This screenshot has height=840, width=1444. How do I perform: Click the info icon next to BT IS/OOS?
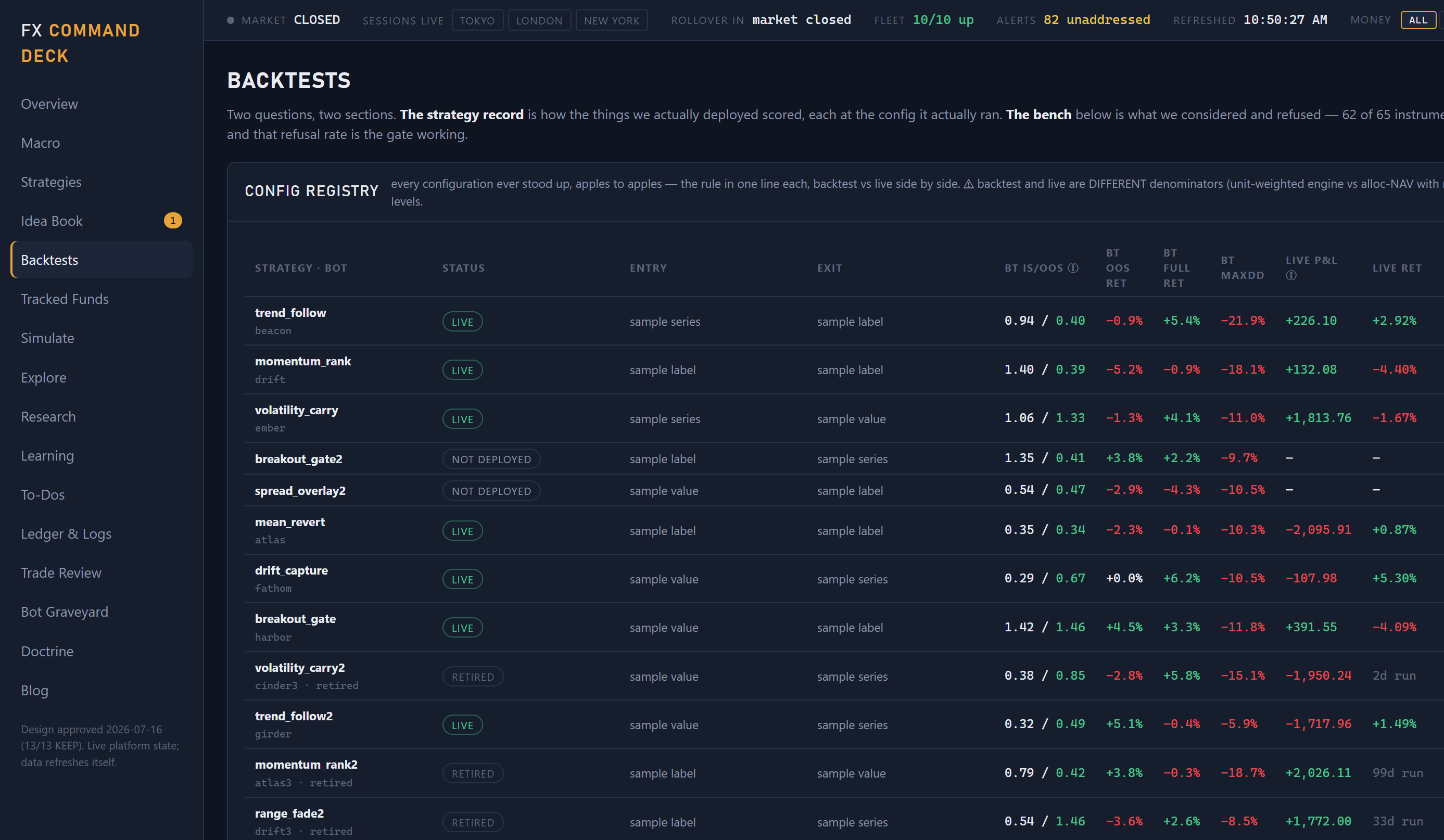[x=1073, y=268]
